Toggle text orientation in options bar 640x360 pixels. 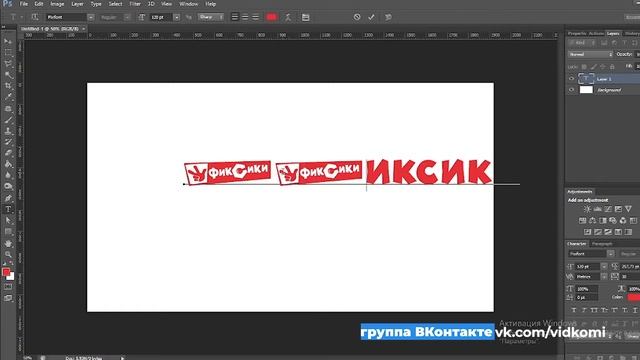coord(35,17)
